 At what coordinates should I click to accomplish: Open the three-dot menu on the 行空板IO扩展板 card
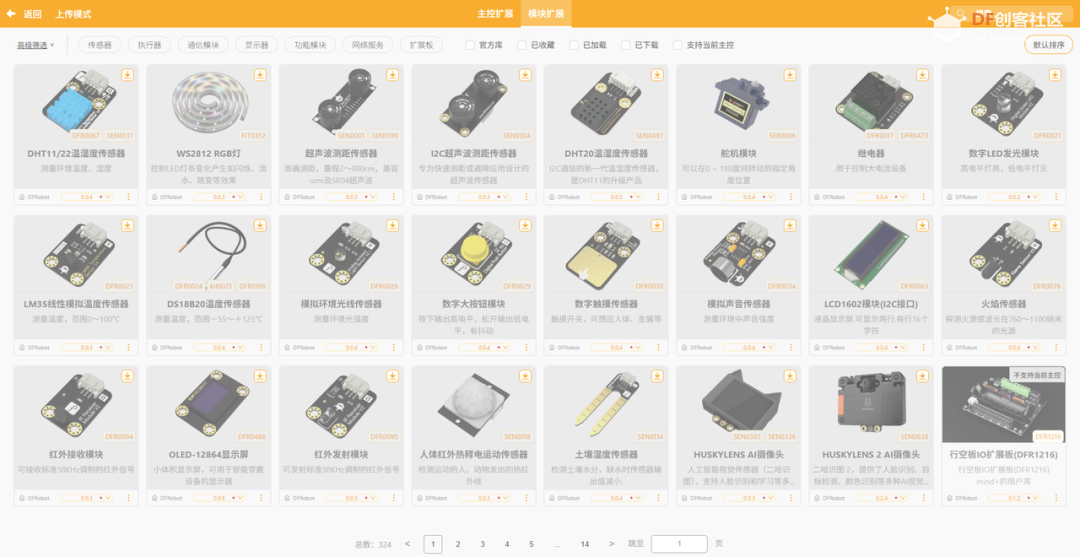(x=1056, y=498)
